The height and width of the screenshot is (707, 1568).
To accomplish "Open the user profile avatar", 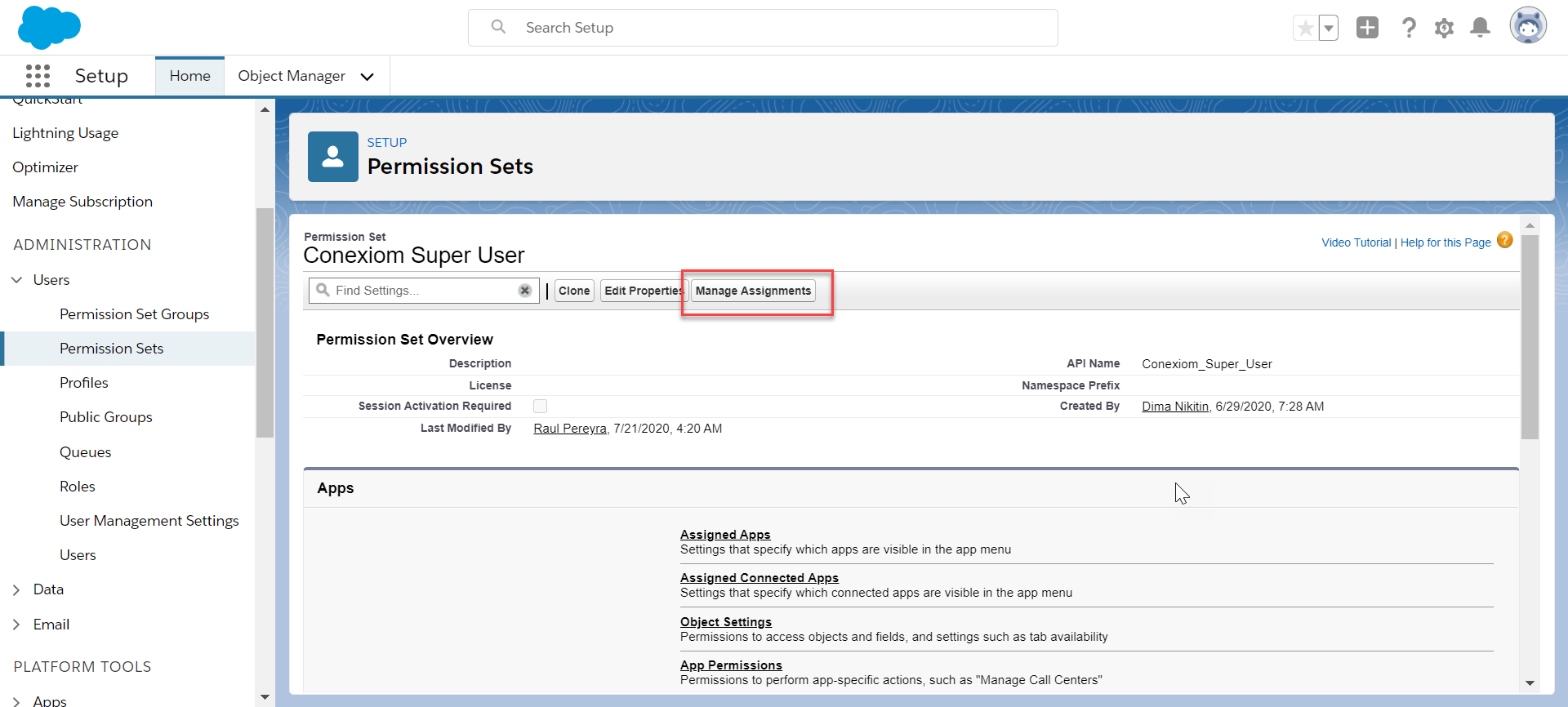I will tap(1527, 26).
